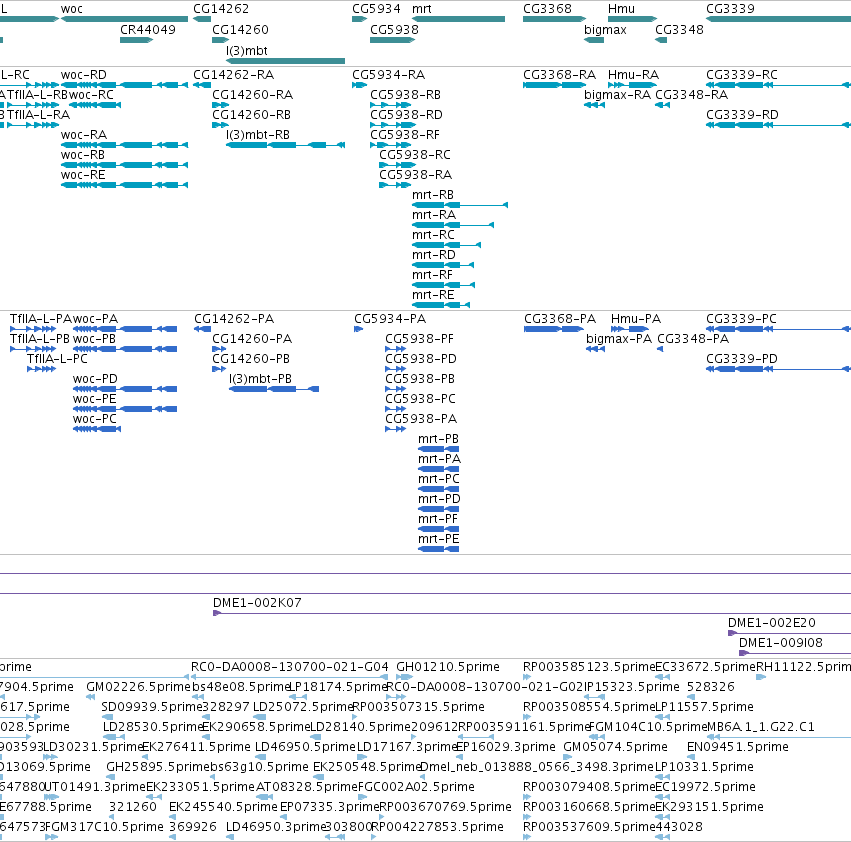Click EST EN09451.5prime
This screenshot has width=851, height=842.
click(738, 748)
